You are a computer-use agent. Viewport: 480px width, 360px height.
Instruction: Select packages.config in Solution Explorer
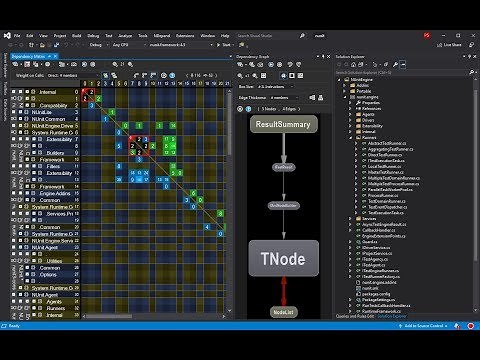point(376,294)
